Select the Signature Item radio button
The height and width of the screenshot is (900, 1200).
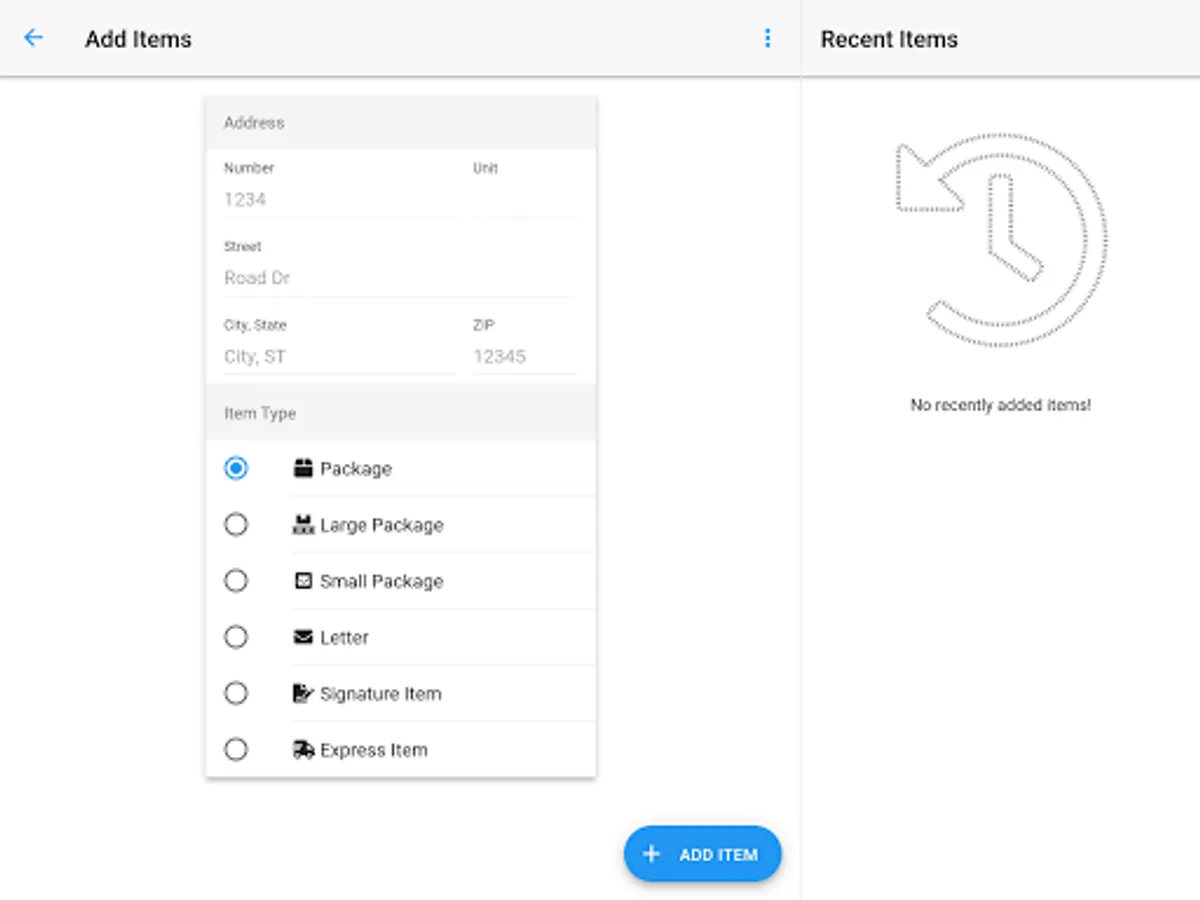pyautogui.click(x=236, y=693)
